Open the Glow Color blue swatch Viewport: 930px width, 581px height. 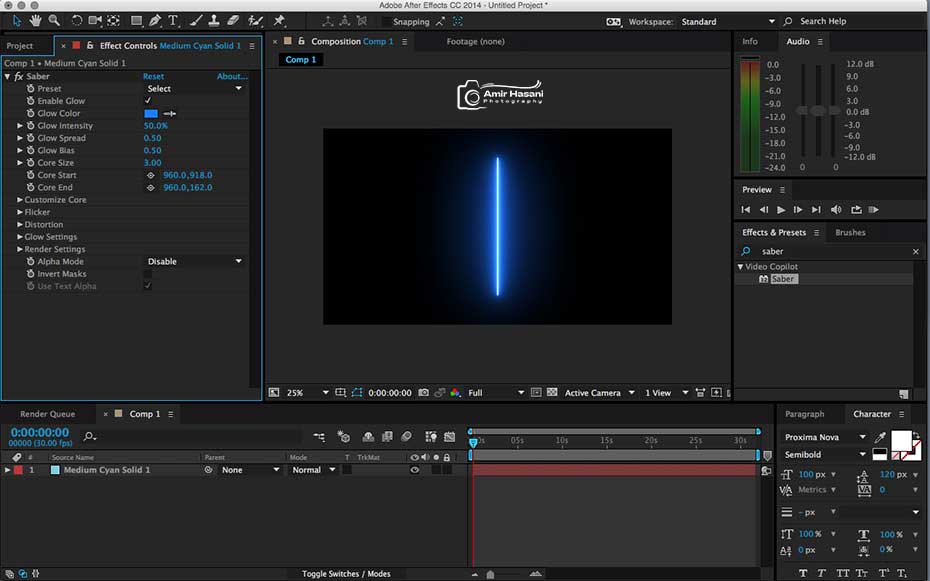point(151,113)
